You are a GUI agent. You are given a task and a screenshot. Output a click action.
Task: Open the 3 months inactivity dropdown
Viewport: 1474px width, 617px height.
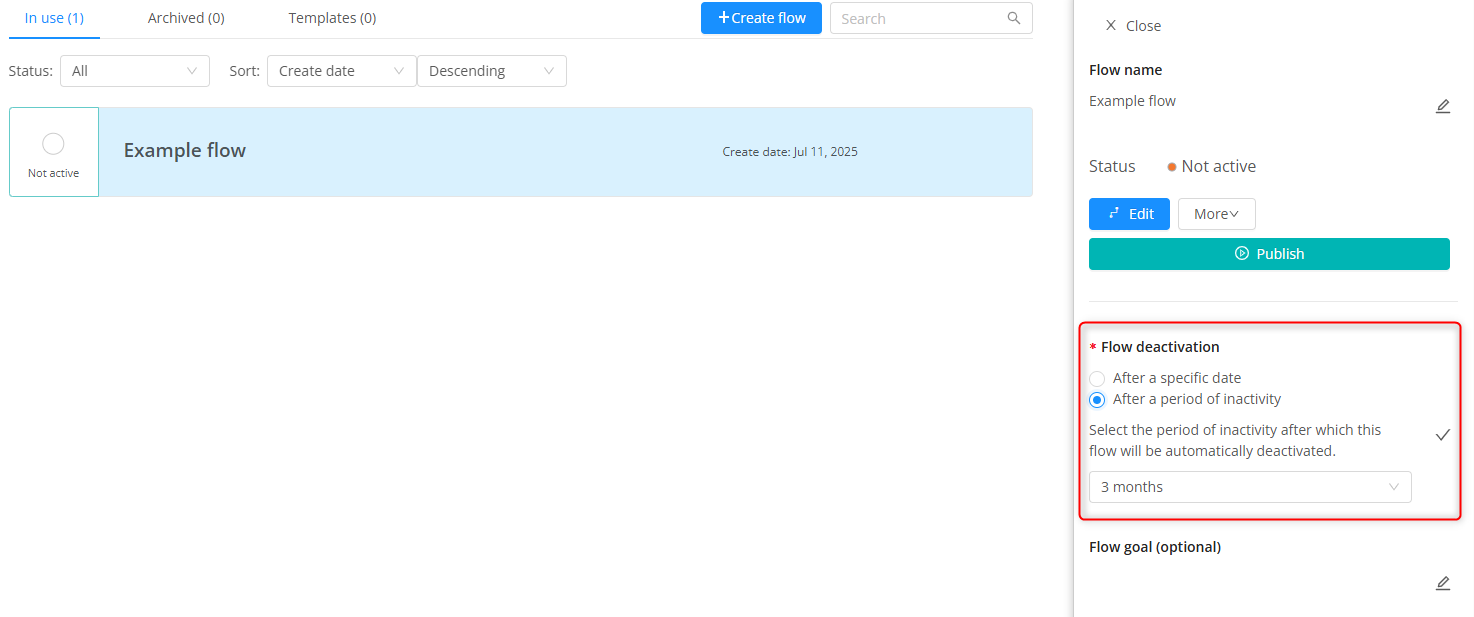1249,487
